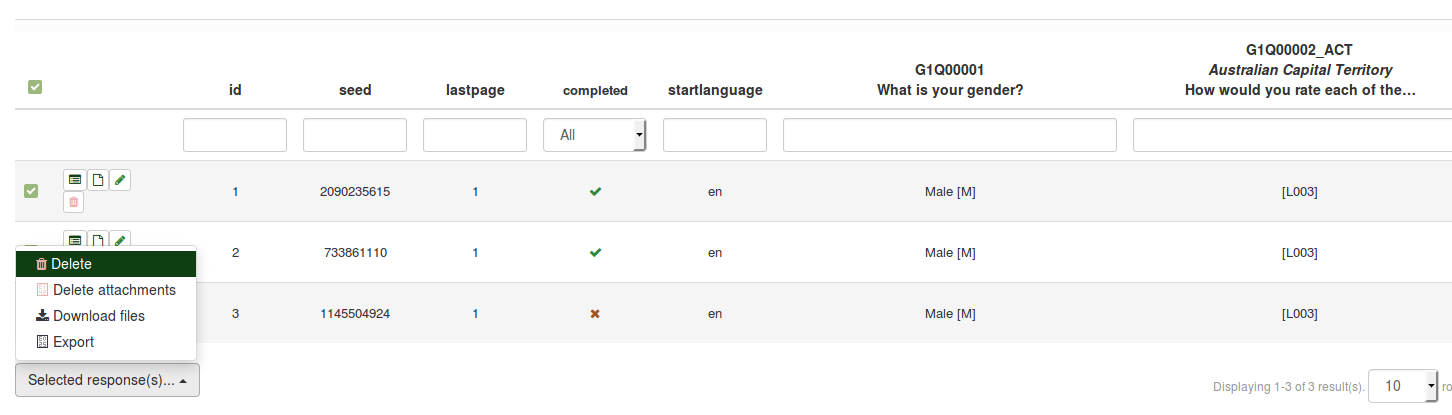
Task: Click view details icon for response 1
Action: click(x=74, y=180)
